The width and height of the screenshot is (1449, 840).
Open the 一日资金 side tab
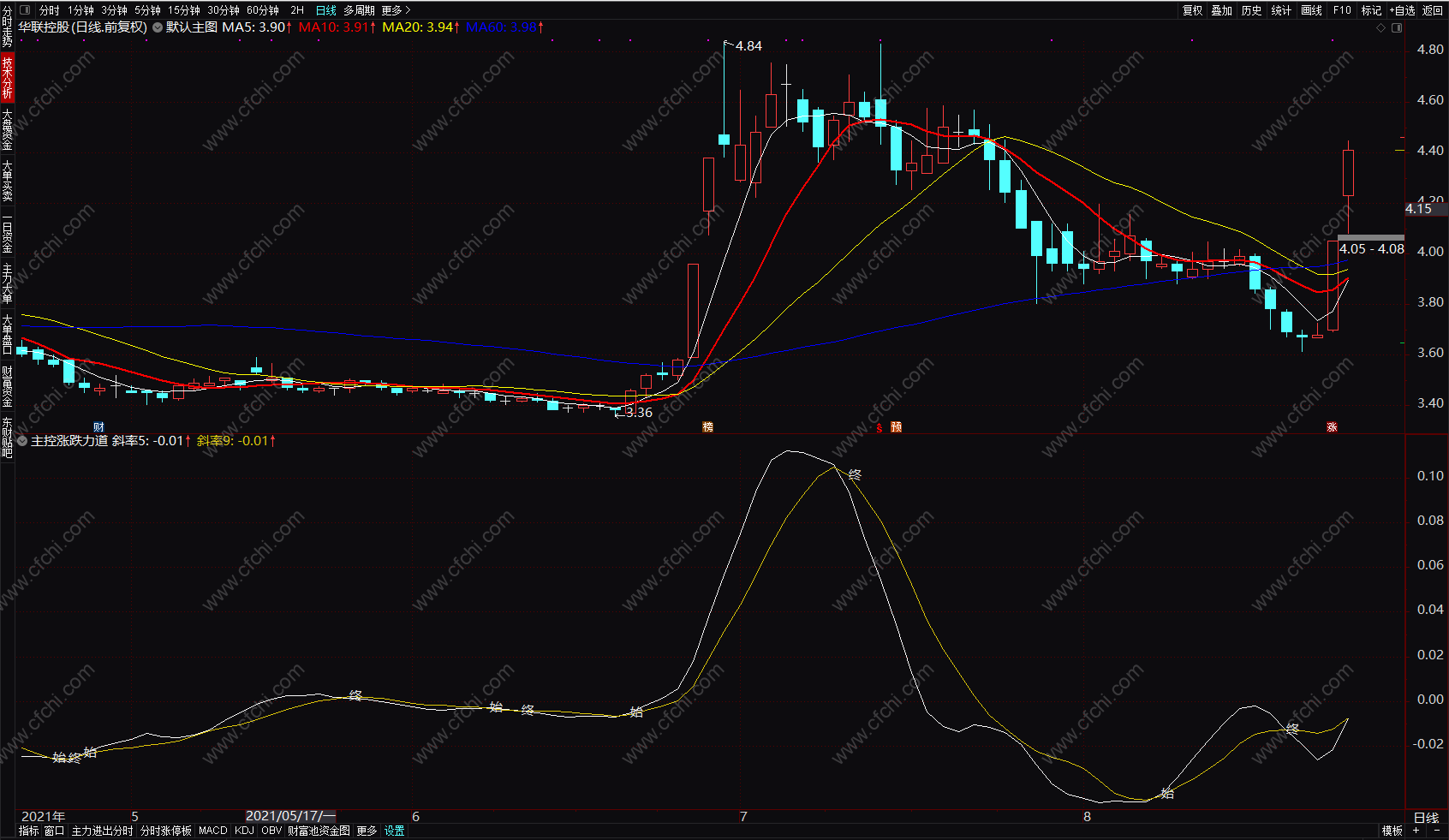(7, 232)
